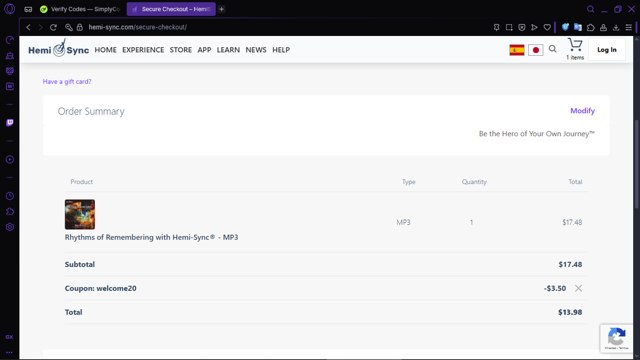Open History clock icon in sidebar
Image resolution: width=640 pixels, height=360 pixels.
pyautogui.click(x=10, y=196)
